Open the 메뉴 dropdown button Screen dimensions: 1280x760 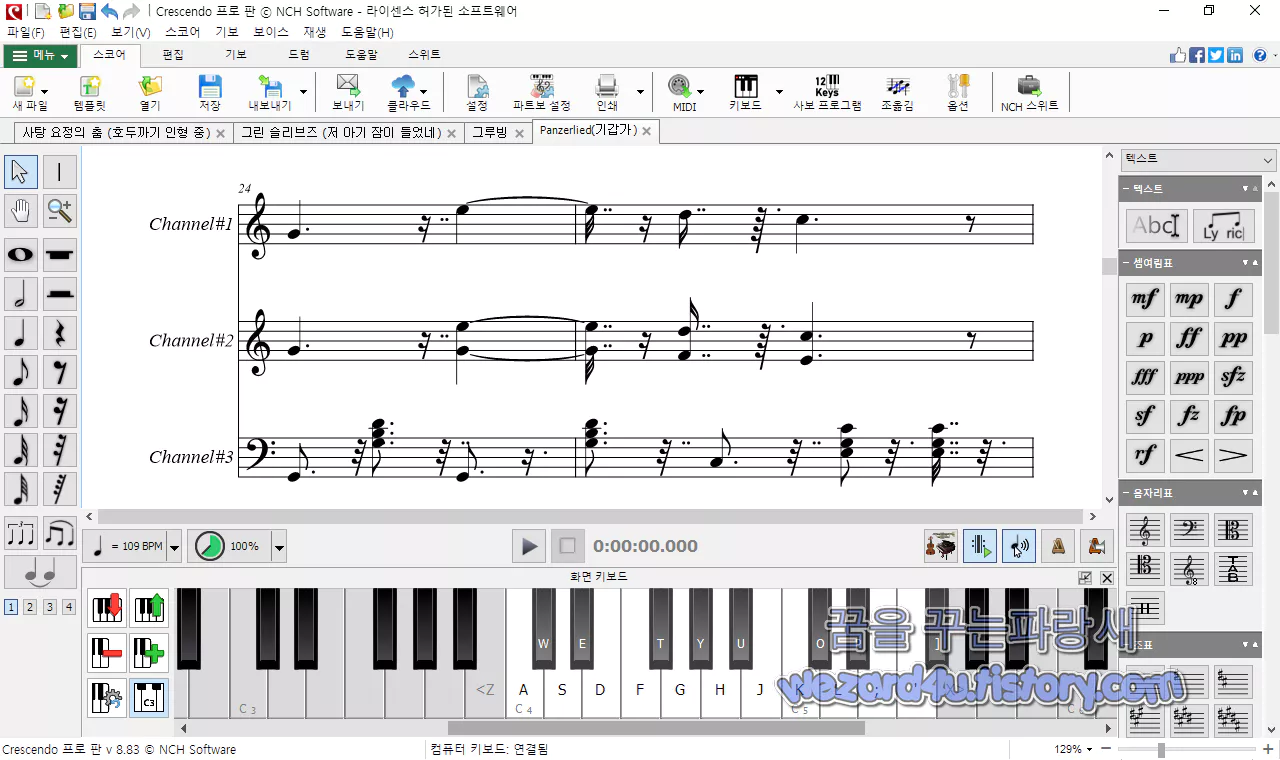click(x=41, y=55)
